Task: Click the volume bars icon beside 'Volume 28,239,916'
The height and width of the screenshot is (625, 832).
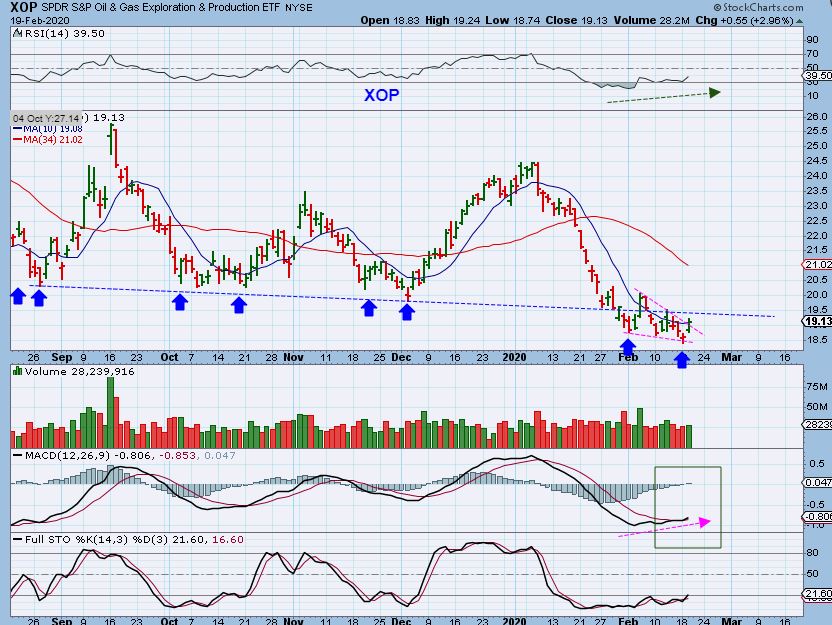Action: coord(17,371)
